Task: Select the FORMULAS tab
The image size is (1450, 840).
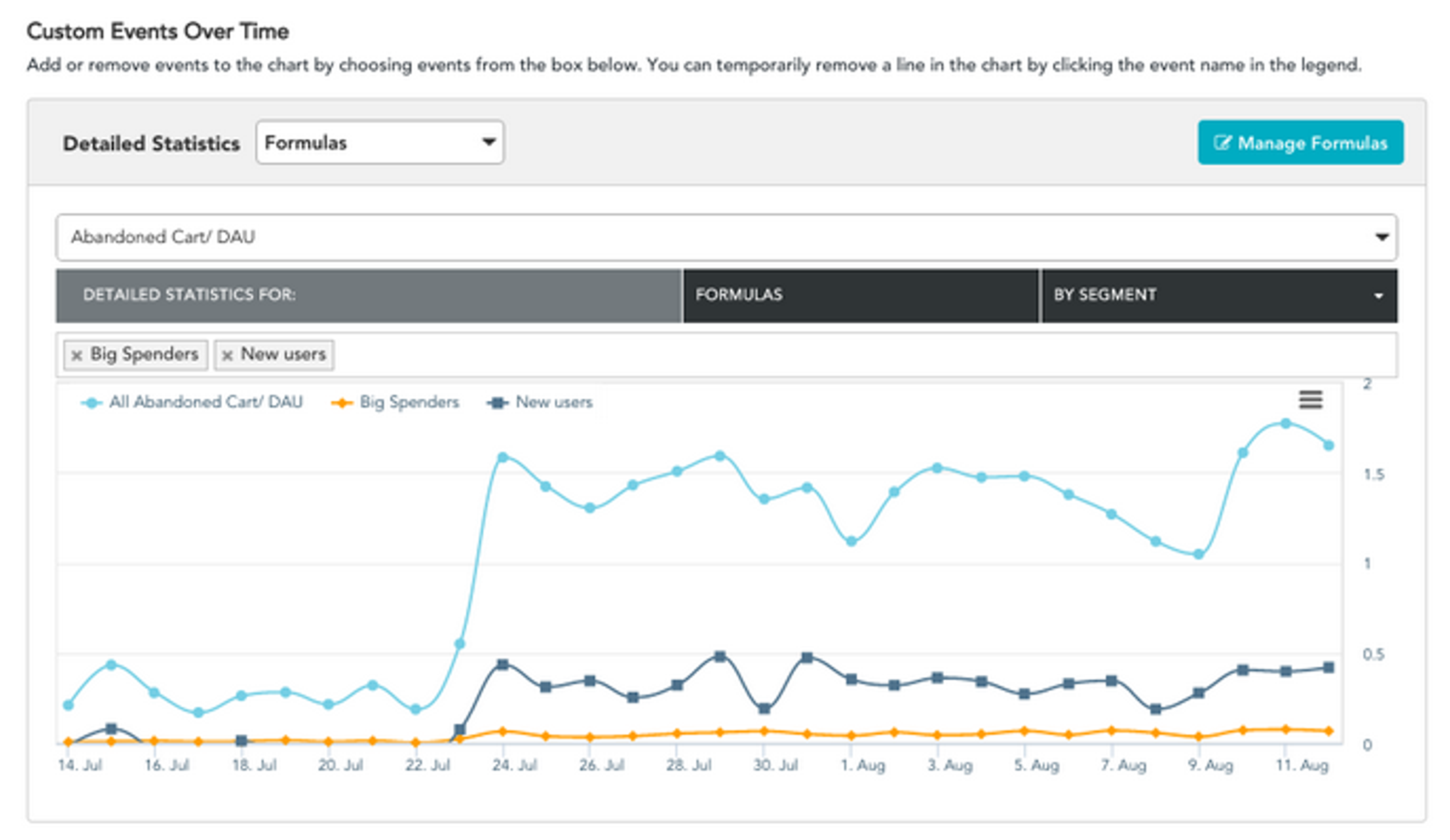Action: pos(861,295)
